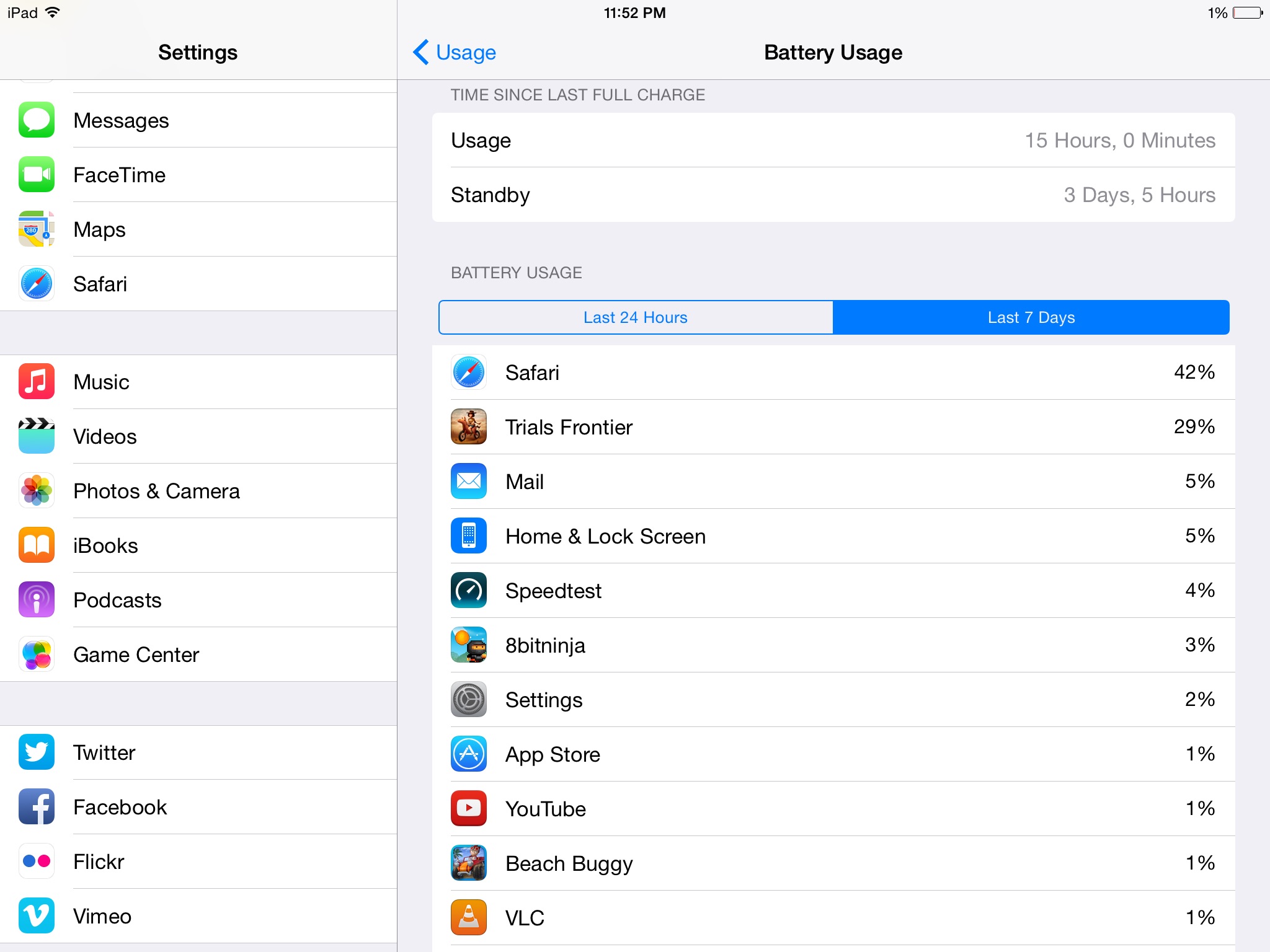Image resolution: width=1270 pixels, height=952 pixels.
Task: Tap Speedtest 4% value
Action: pos(1200,591)
